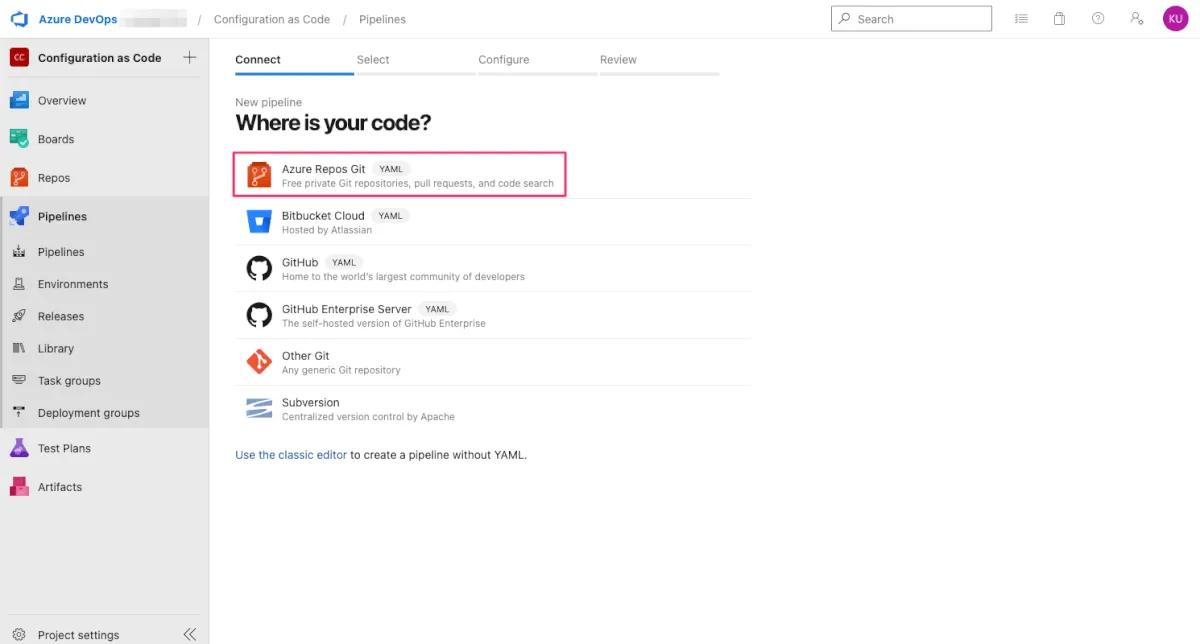Click the Help question mark icon
The width and height of the screenshot is (1200, 644).
1098,19
